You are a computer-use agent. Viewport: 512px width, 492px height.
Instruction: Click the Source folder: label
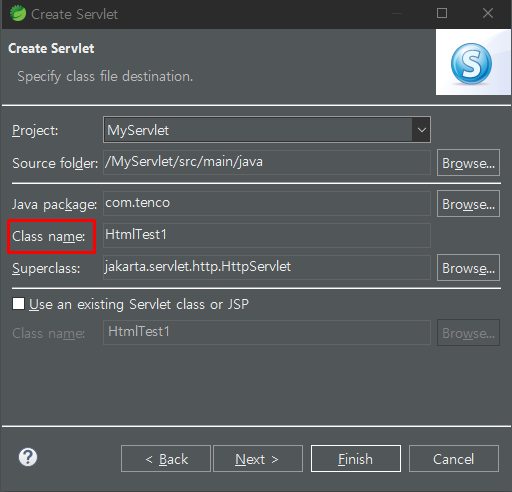point(55,163)
